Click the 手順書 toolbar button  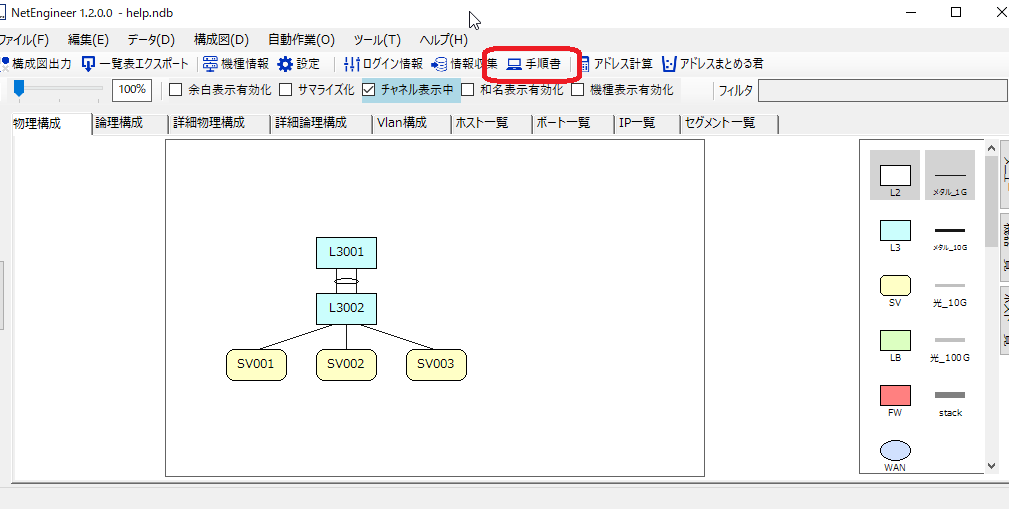coord(533,64)
